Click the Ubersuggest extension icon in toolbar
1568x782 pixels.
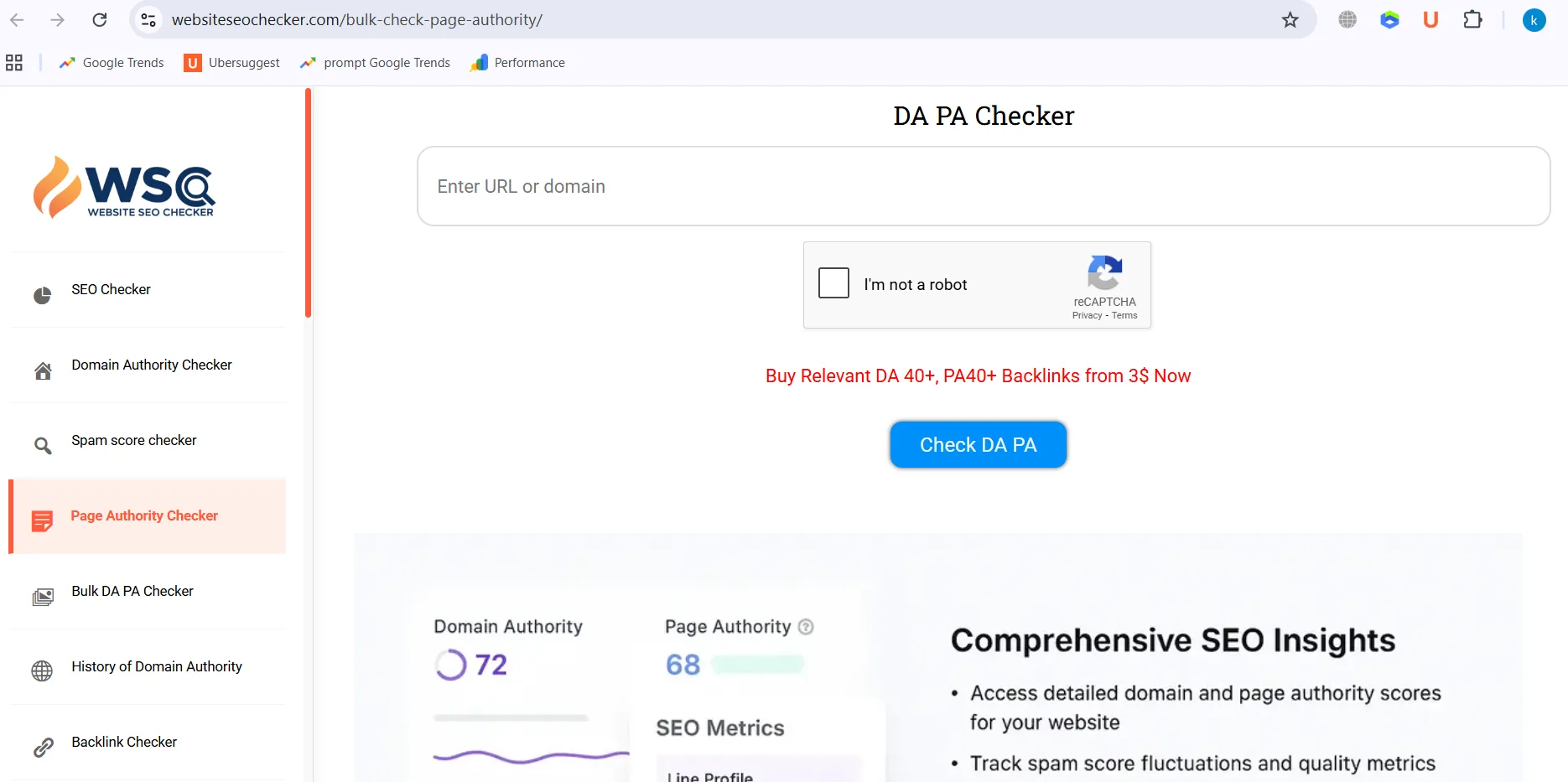pos(1430,20)
